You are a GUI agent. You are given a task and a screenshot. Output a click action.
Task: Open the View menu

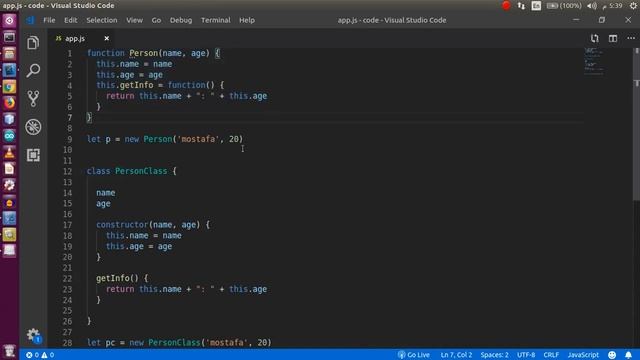tap(134, 20)
